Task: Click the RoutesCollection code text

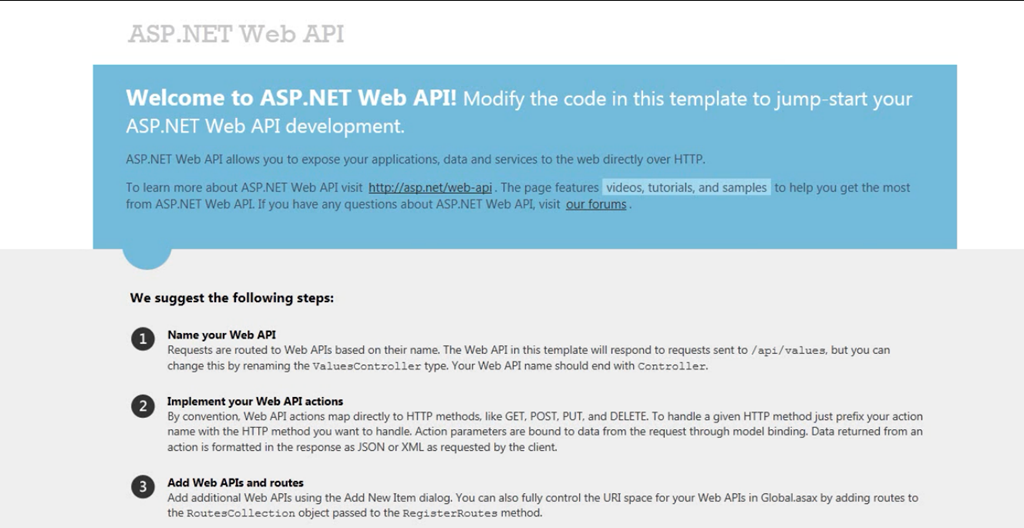Action: pyautogui.click(x=241, y=514)
